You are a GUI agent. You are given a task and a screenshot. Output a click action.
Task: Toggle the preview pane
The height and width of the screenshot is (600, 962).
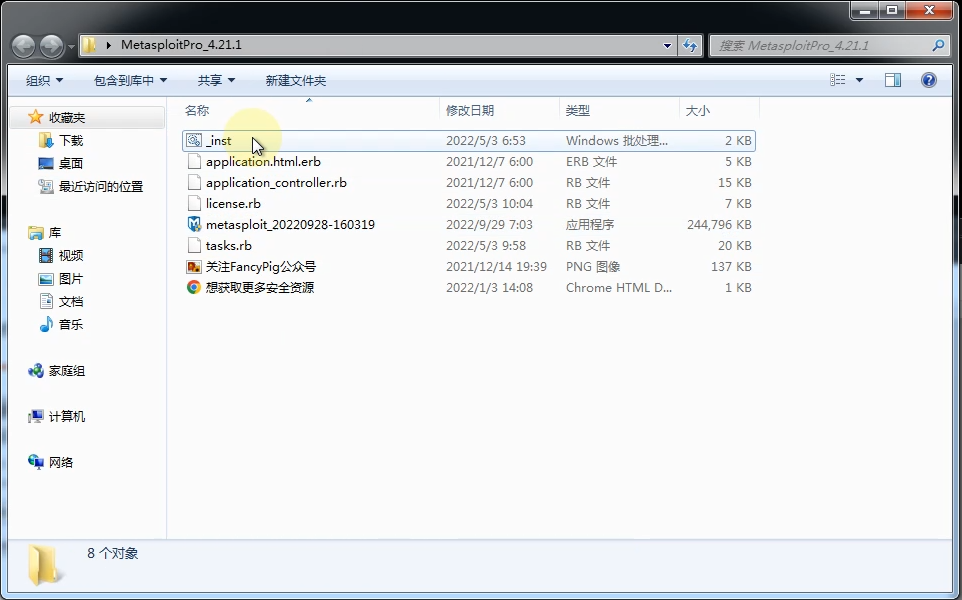click(893, 80)
